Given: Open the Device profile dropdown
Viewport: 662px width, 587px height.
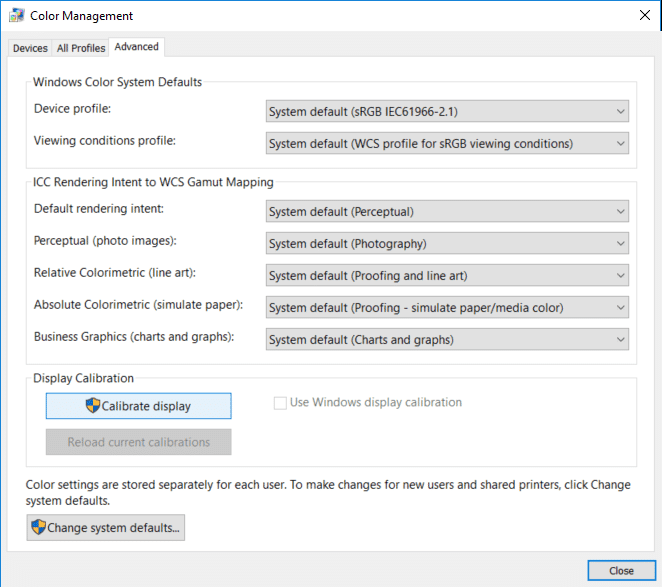Looking at the screenshot, I should [447, 111].
